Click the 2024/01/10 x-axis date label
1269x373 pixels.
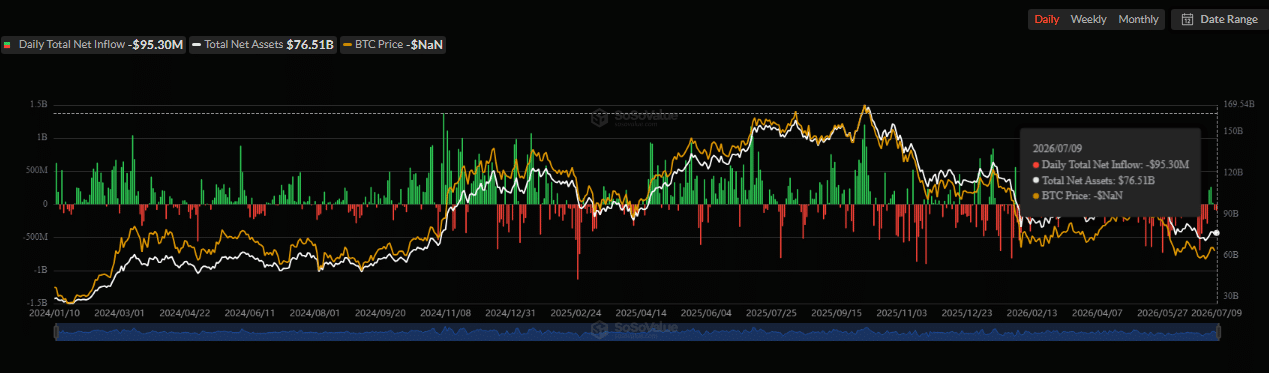tap(54, 312)
